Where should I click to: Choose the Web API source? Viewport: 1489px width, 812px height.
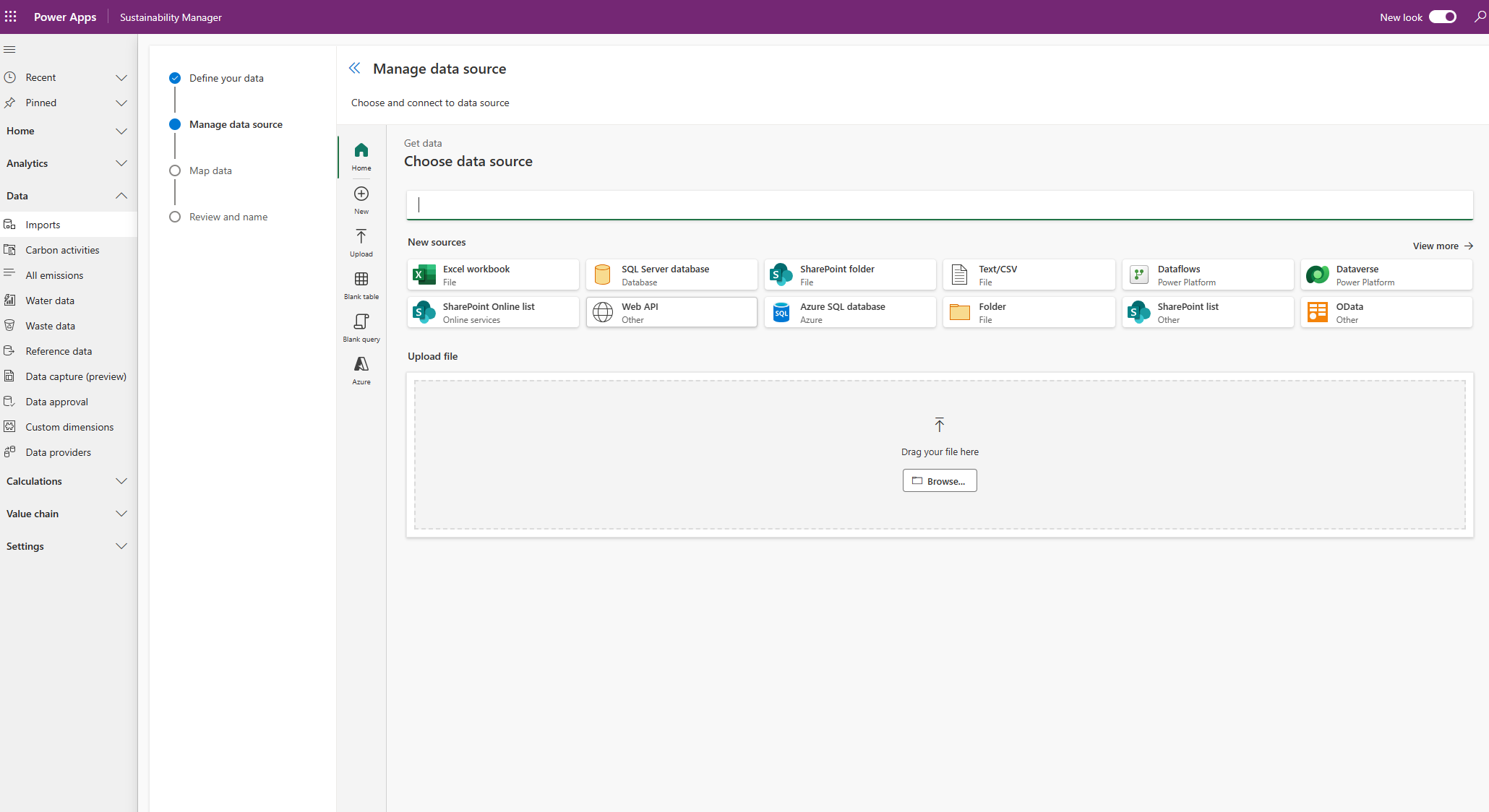click(x=671, y=312)
